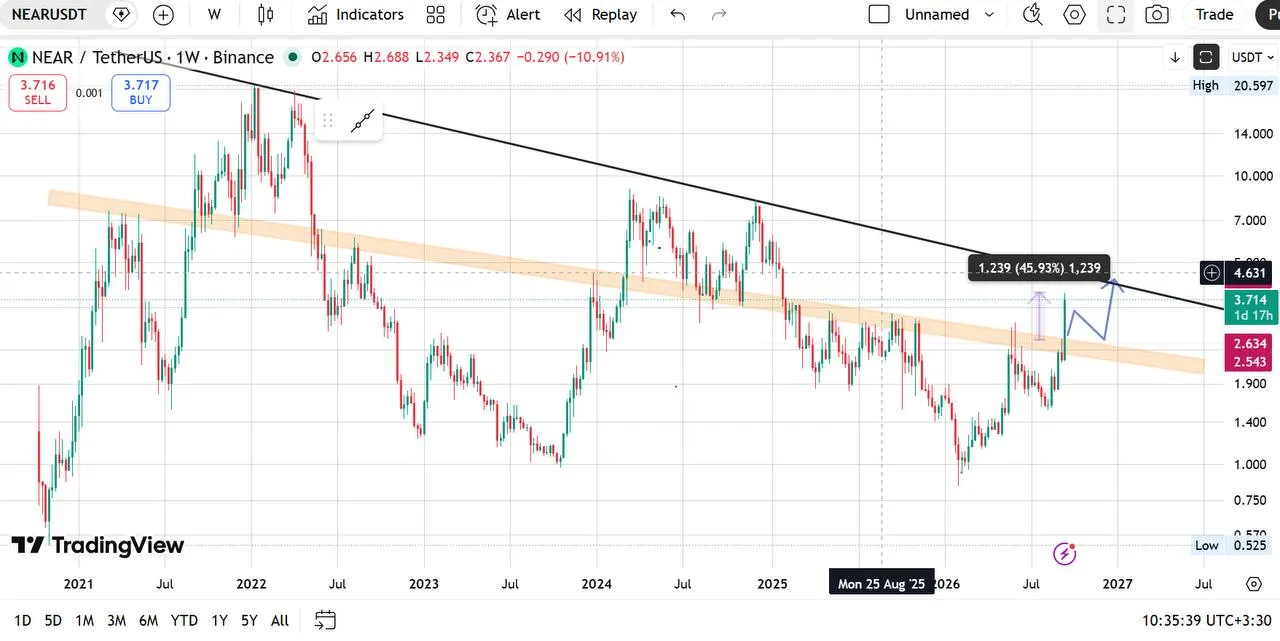Add a symbol to compare with plus icon
Screen dimensions: 1280x641
tap(163, 15)
